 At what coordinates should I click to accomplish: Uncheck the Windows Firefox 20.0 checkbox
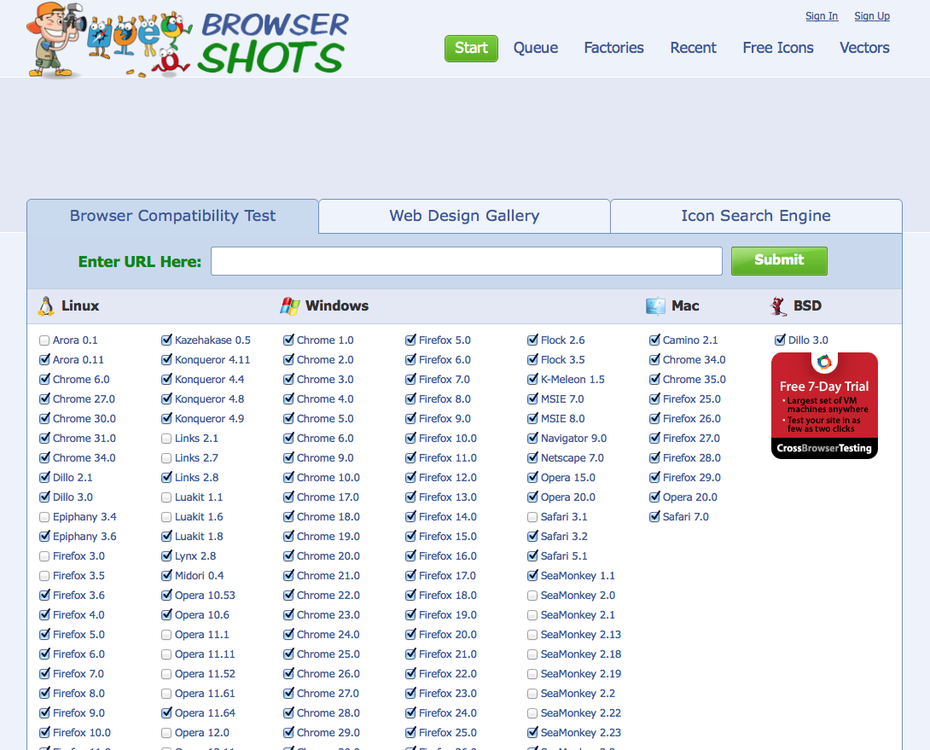(x=410, y=634)
